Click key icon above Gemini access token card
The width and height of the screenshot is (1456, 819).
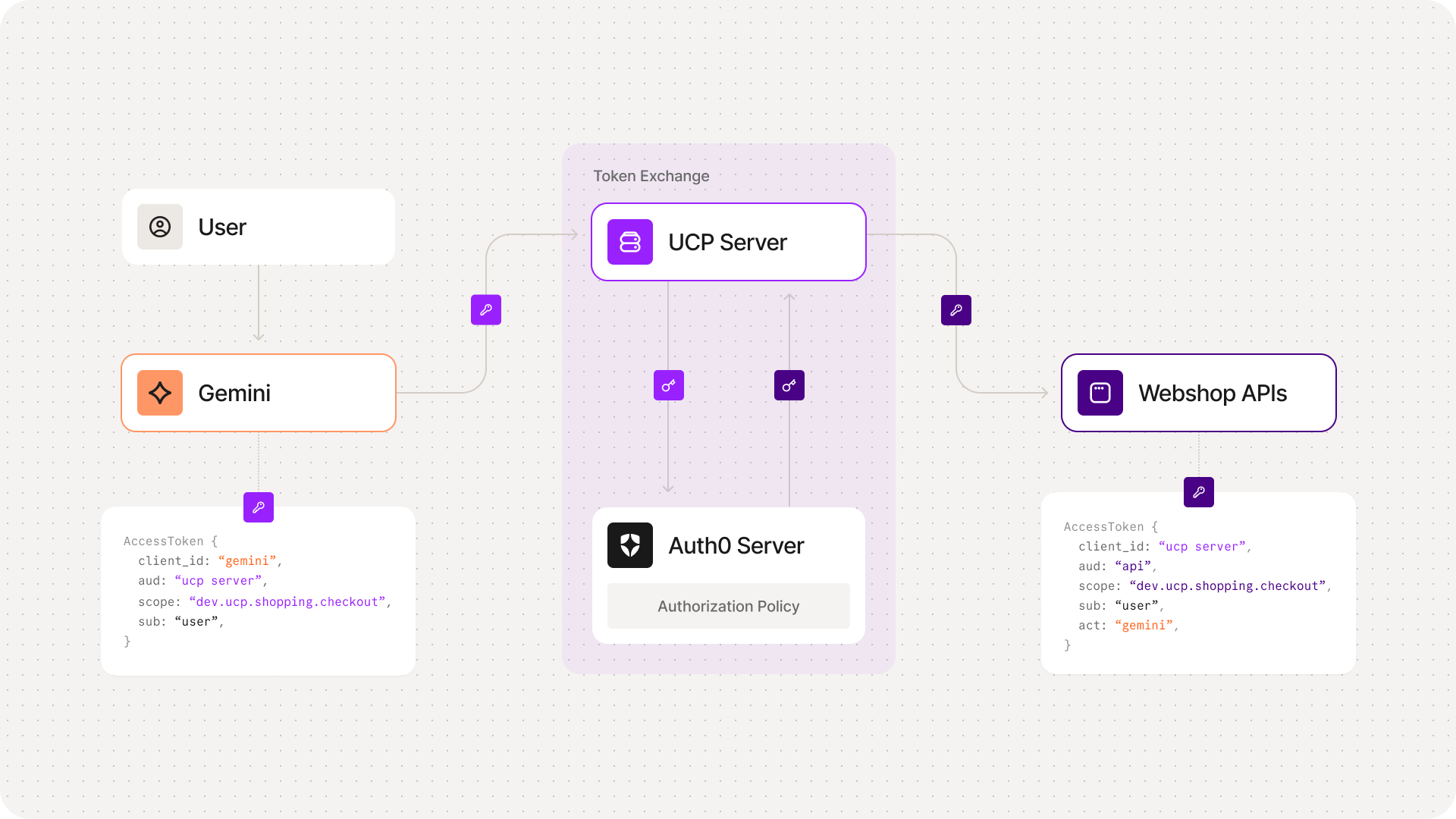(x=259, y=507)
